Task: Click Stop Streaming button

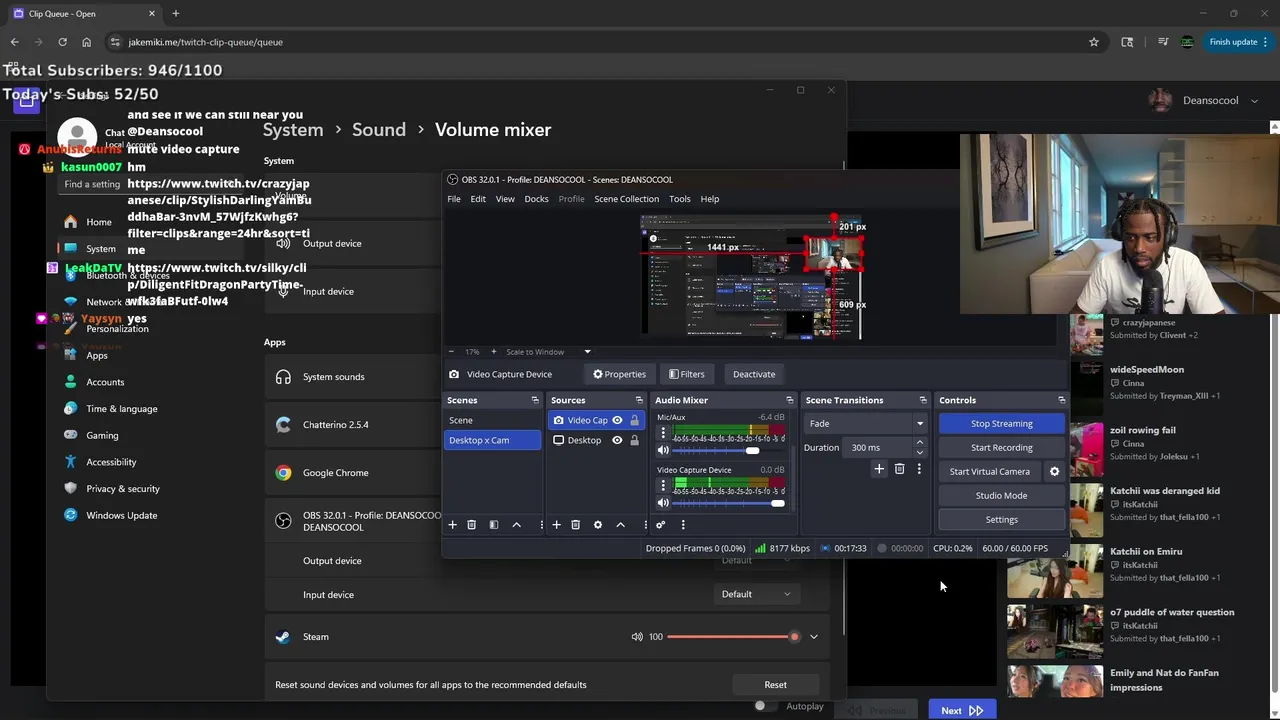Action: pyautogui.click(x=1001, y=424)
